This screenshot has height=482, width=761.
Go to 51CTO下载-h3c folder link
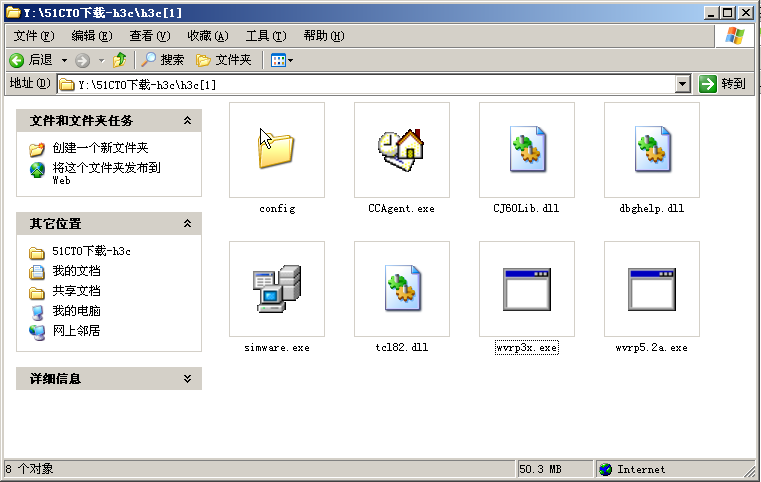pos(92,251)
